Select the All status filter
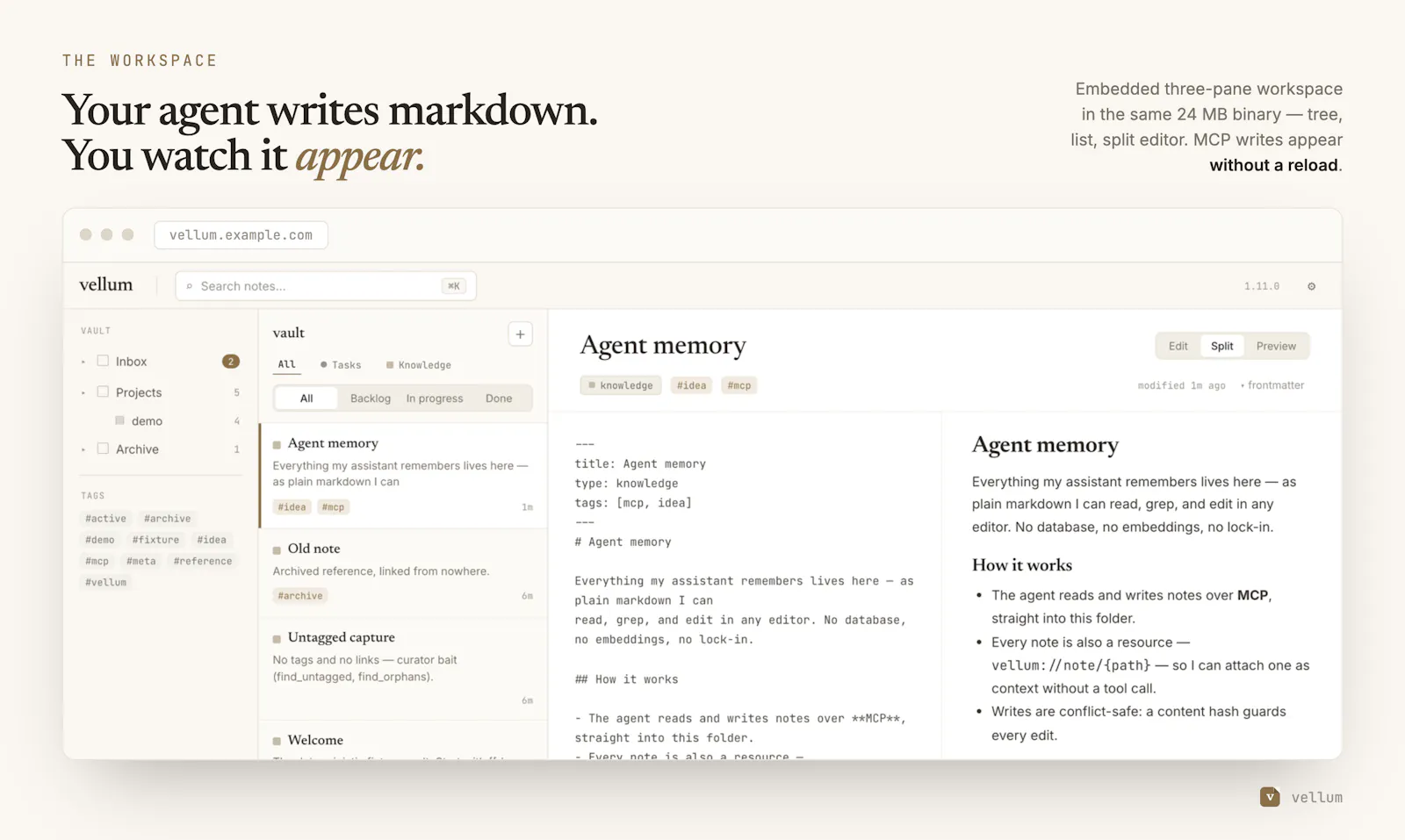The image size is (1405, 840). click(306, 398)
